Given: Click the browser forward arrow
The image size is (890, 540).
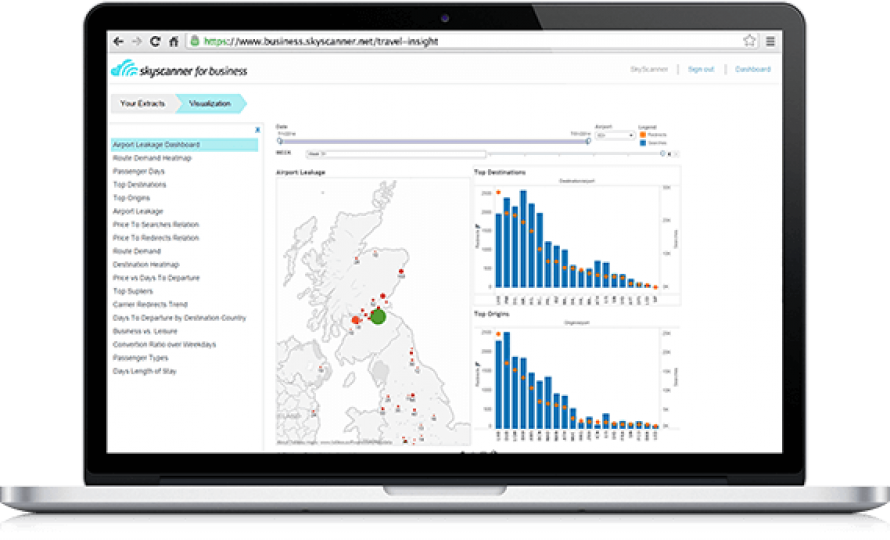Looking at the screenshot, I should 136,42.
